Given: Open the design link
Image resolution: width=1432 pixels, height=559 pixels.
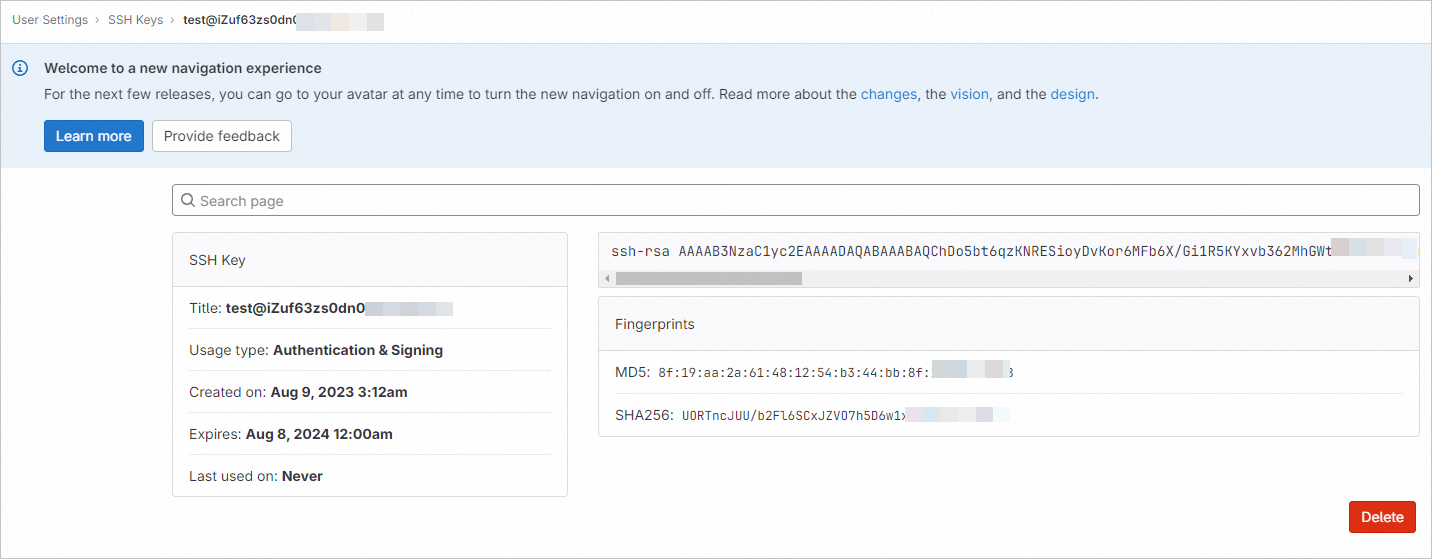Looking at the screenshot, I should point(1073,94).
